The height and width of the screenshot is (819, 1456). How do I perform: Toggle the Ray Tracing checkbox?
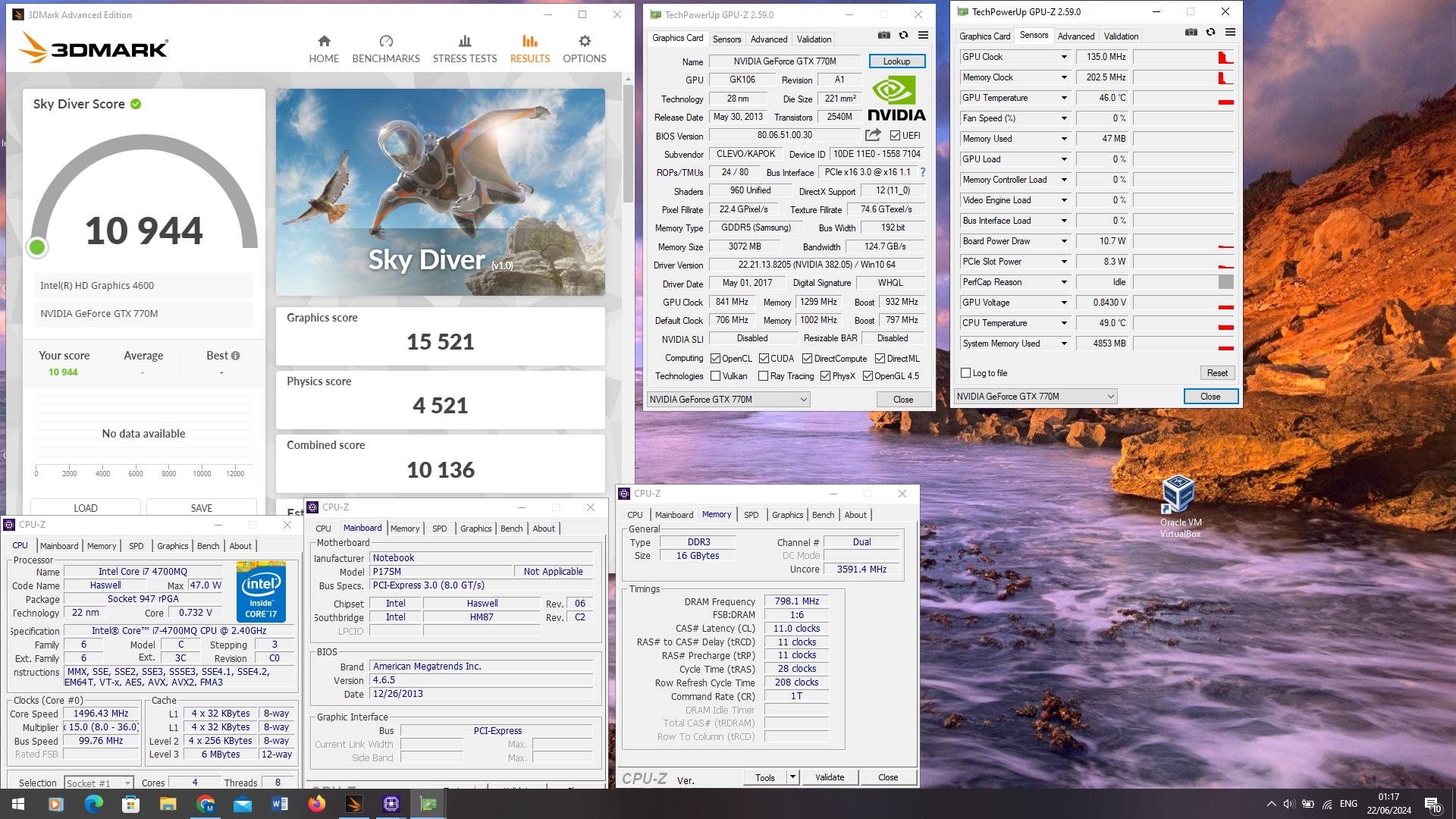click(764, 376)
